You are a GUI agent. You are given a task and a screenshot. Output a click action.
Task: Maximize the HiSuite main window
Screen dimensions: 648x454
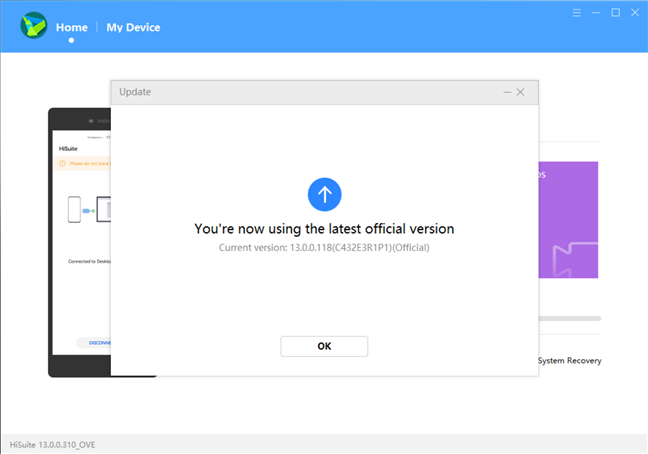[615, 13]
